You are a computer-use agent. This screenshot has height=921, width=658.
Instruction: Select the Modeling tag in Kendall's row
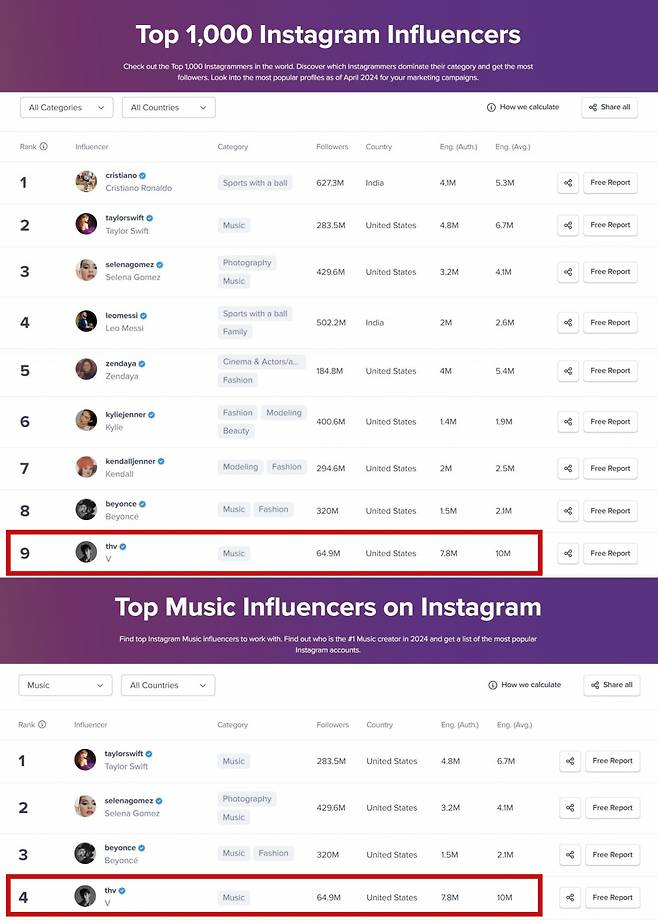pos(240,467)
